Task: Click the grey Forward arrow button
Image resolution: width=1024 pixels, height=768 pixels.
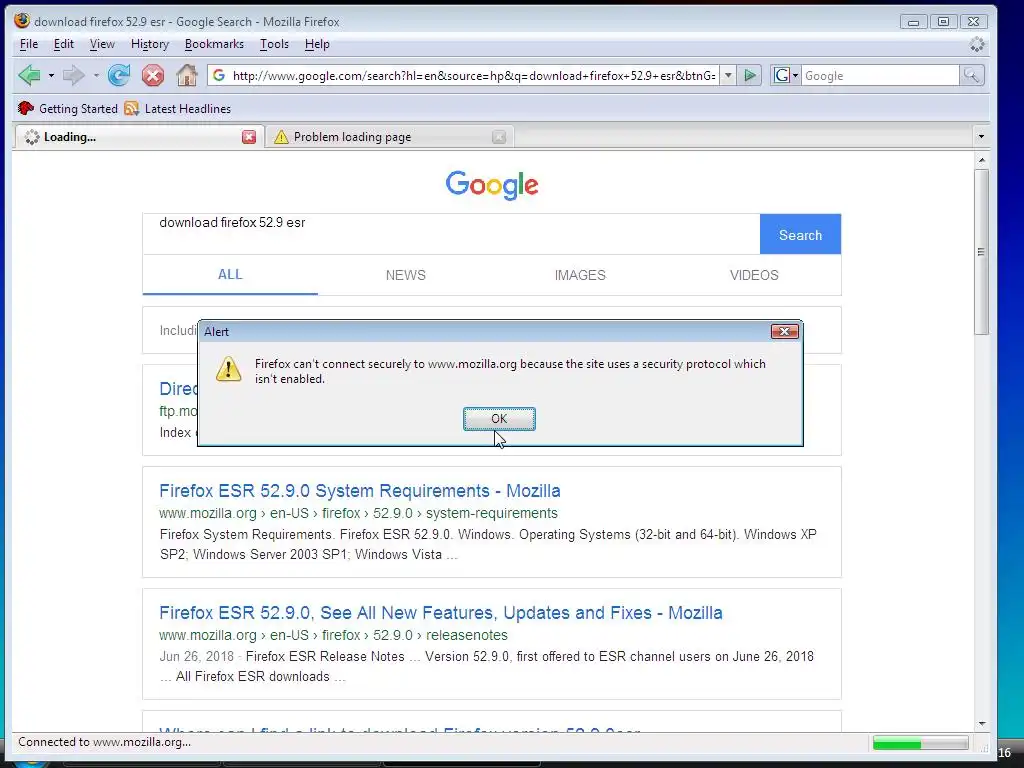Action: 74,76
